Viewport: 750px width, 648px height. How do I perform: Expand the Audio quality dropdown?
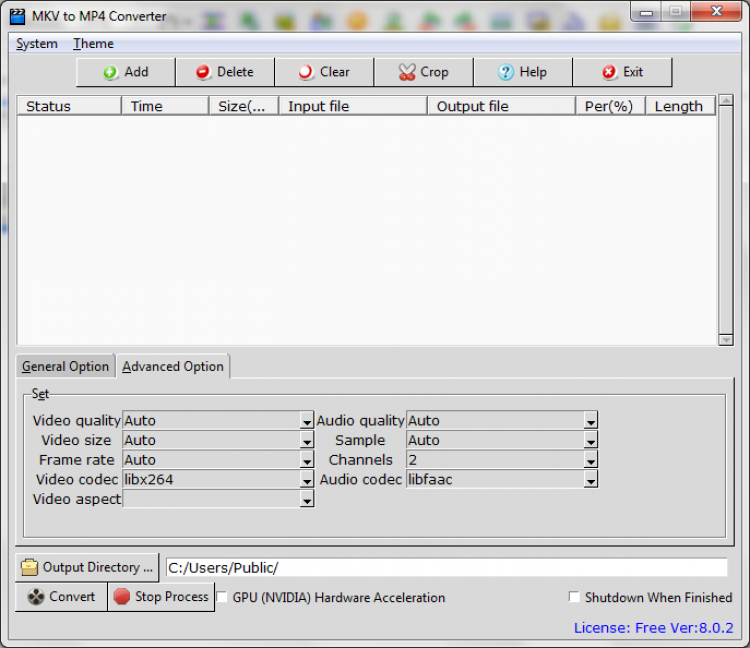click(x=591, y=421)
